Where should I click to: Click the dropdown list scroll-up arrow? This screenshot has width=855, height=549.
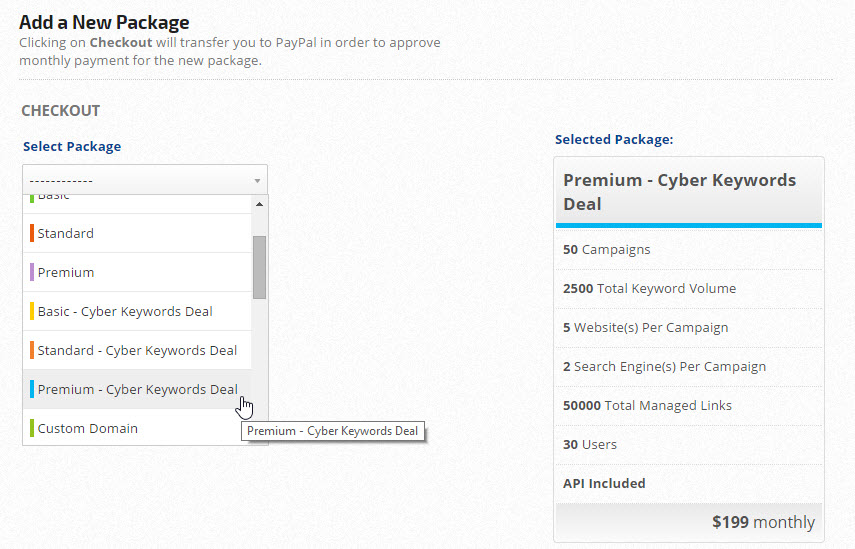[260, 205]
